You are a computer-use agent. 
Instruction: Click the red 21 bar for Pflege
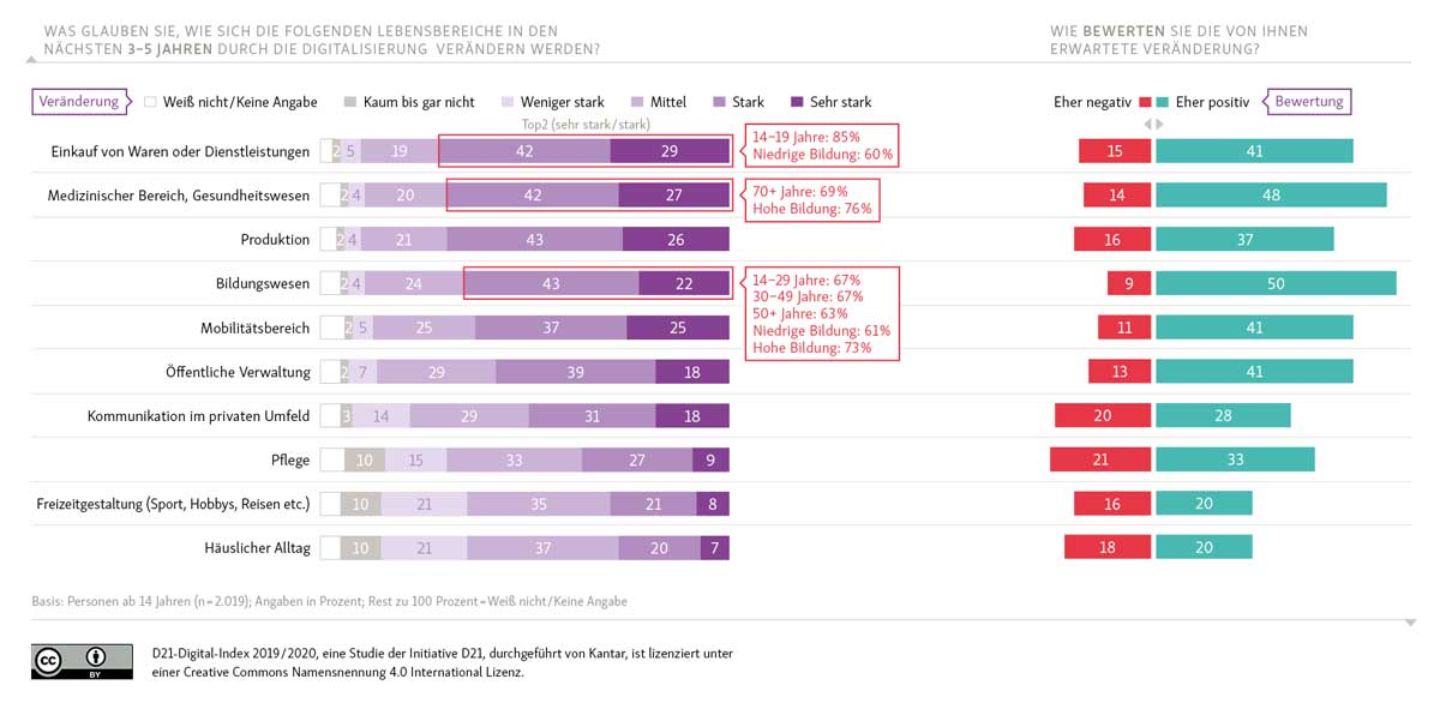(1102, 459)
